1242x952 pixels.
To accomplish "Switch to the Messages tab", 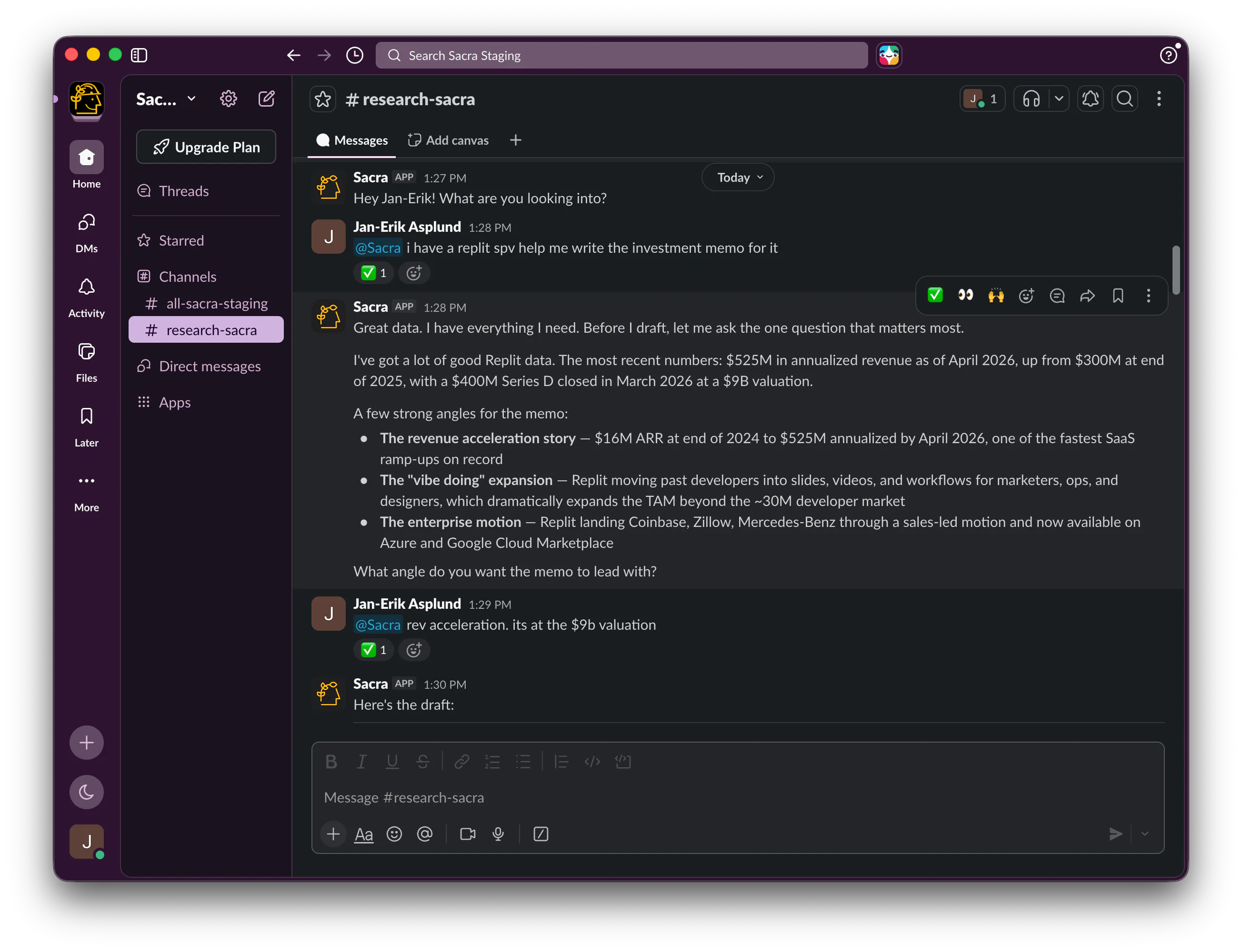I will click(x=352, y=140).
